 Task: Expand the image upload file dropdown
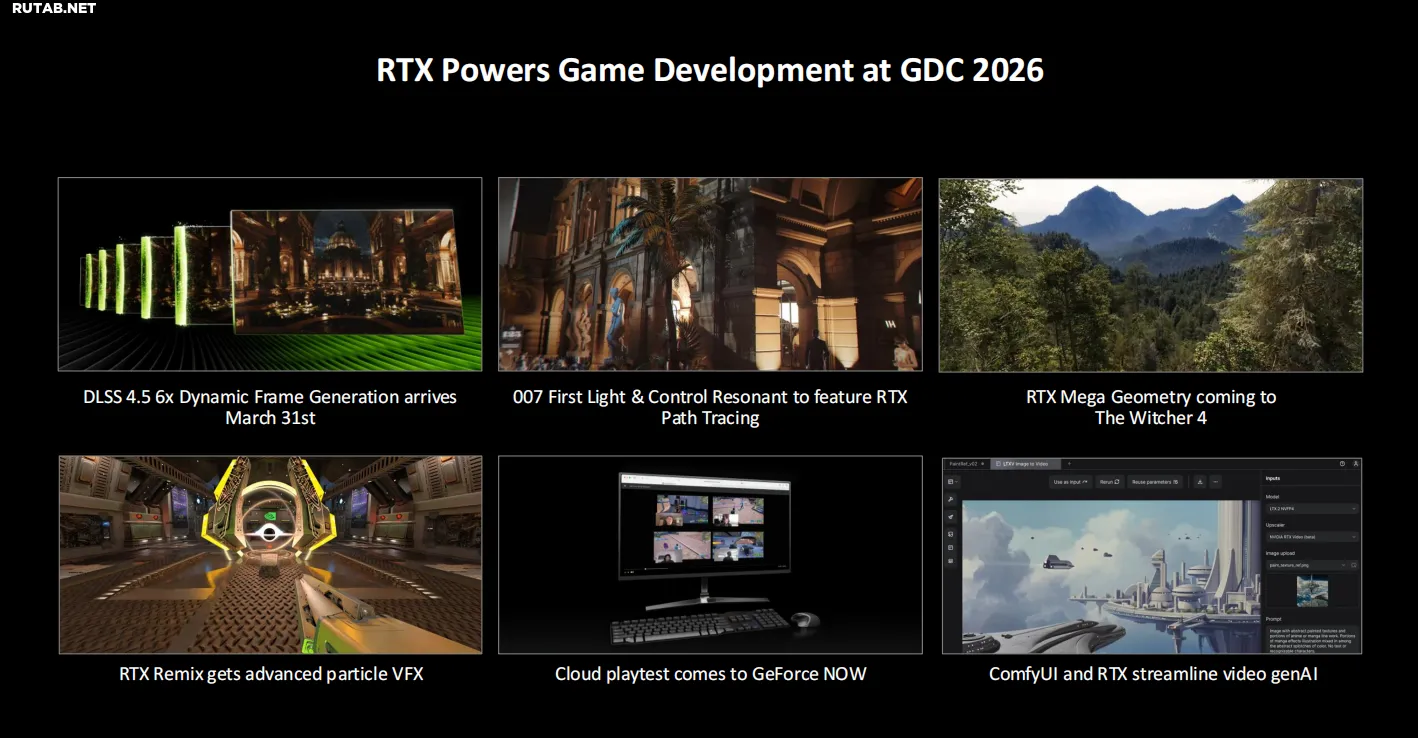coord(1305,565)
